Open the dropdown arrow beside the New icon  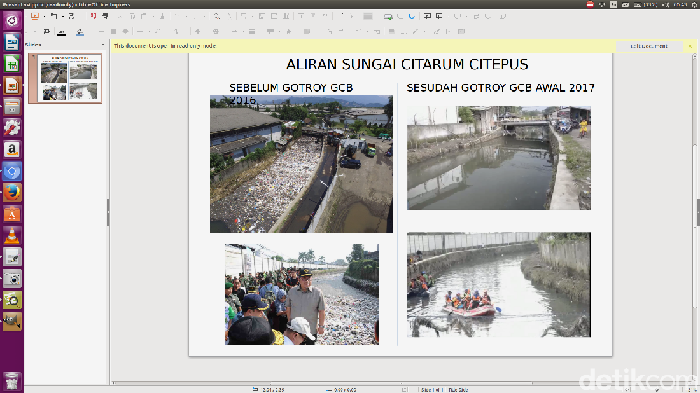click(x=44, y=17)
